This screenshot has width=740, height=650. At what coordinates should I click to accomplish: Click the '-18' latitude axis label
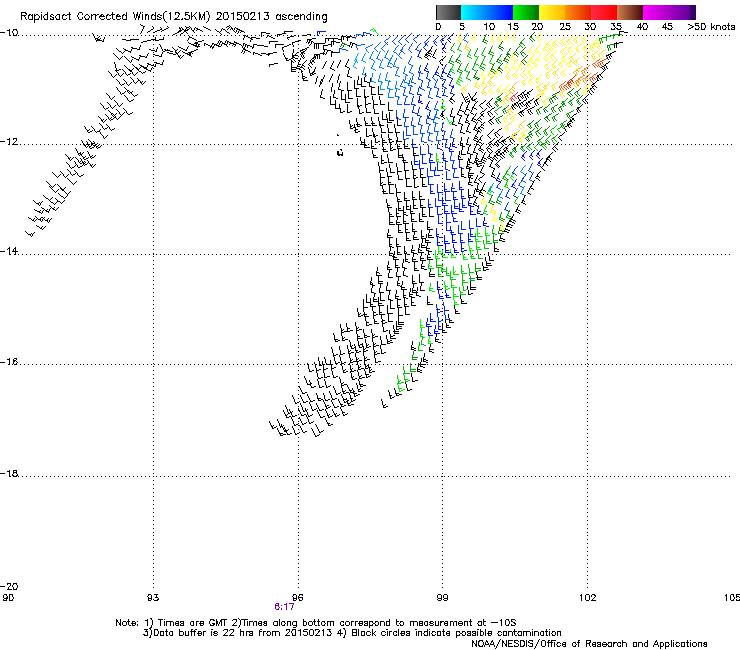[x=9, y=473]
